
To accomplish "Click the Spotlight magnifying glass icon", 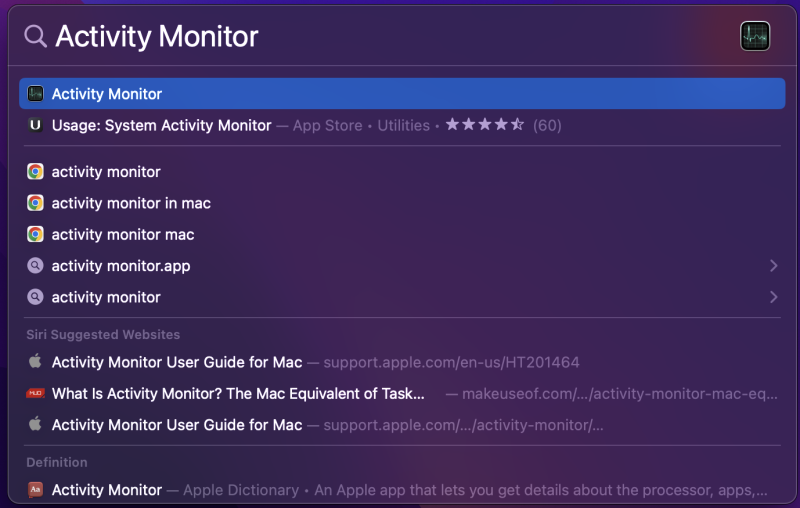I will coord(35,36).
